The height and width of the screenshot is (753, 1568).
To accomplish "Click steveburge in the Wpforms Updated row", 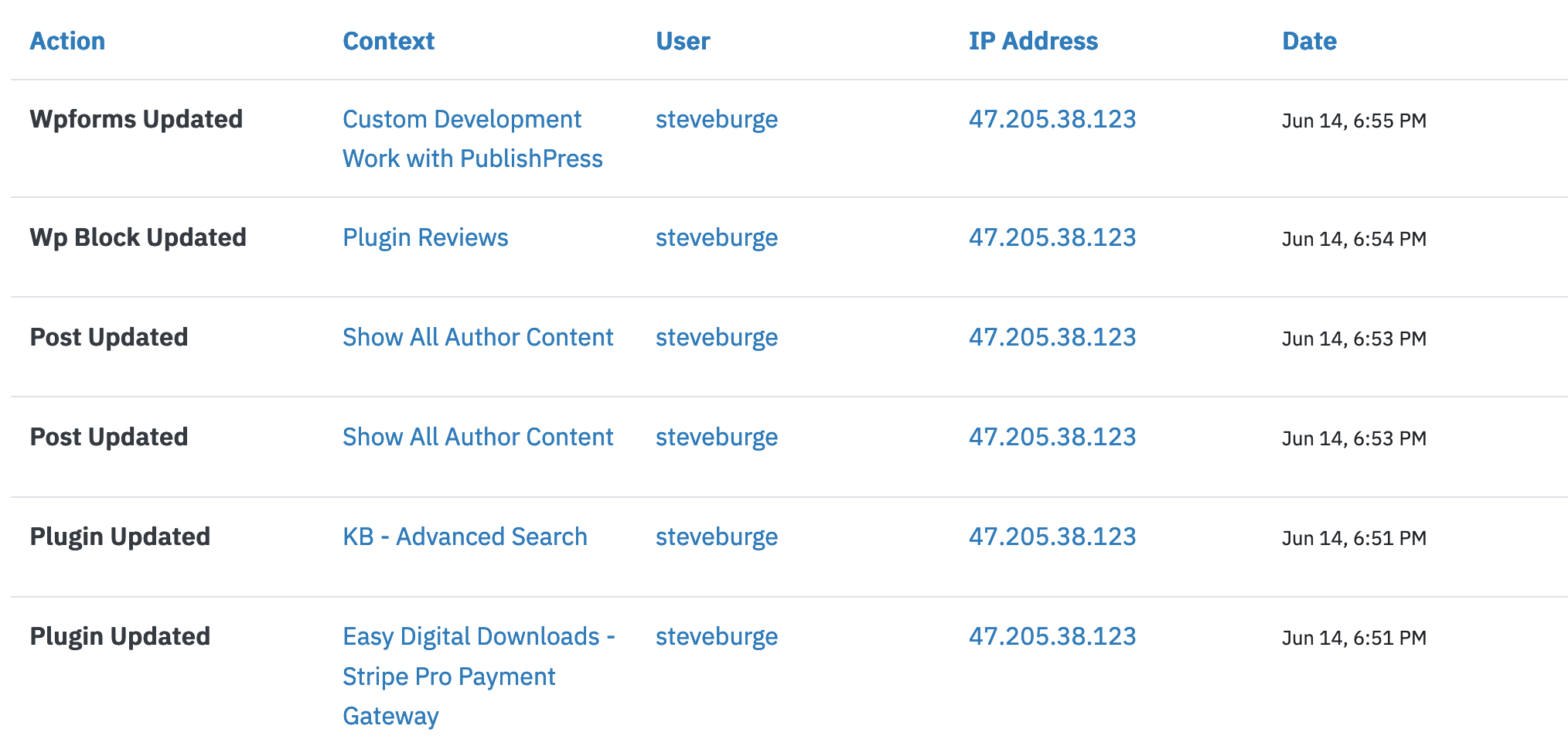I will click(x=716, y=120).
